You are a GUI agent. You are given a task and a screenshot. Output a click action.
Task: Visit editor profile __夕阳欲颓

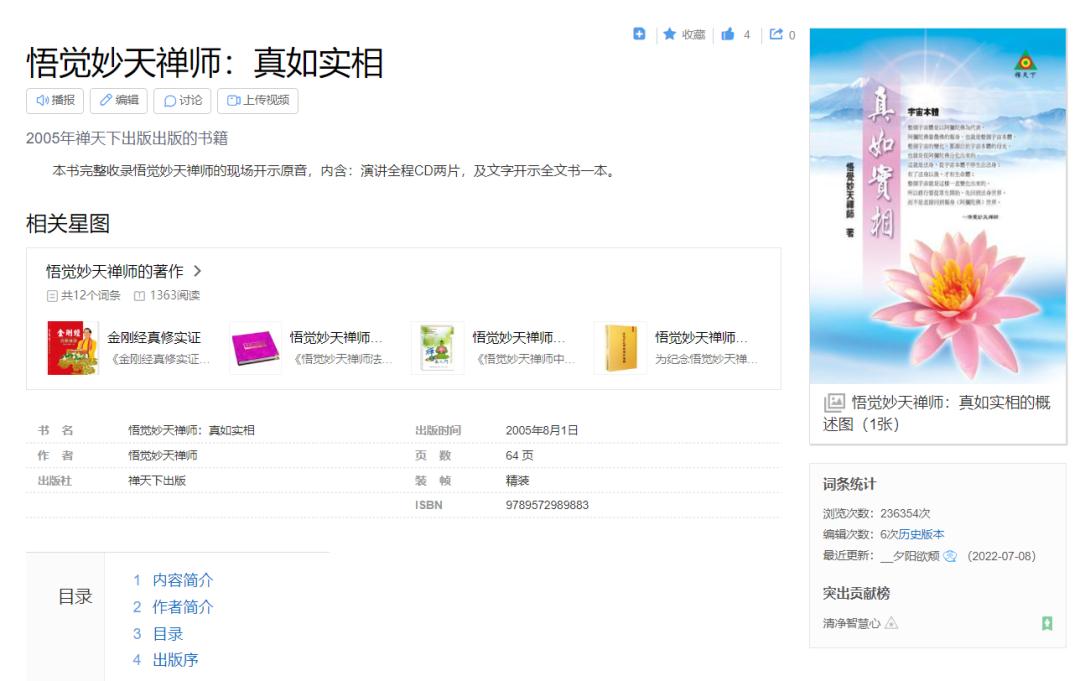pos(911,556)
